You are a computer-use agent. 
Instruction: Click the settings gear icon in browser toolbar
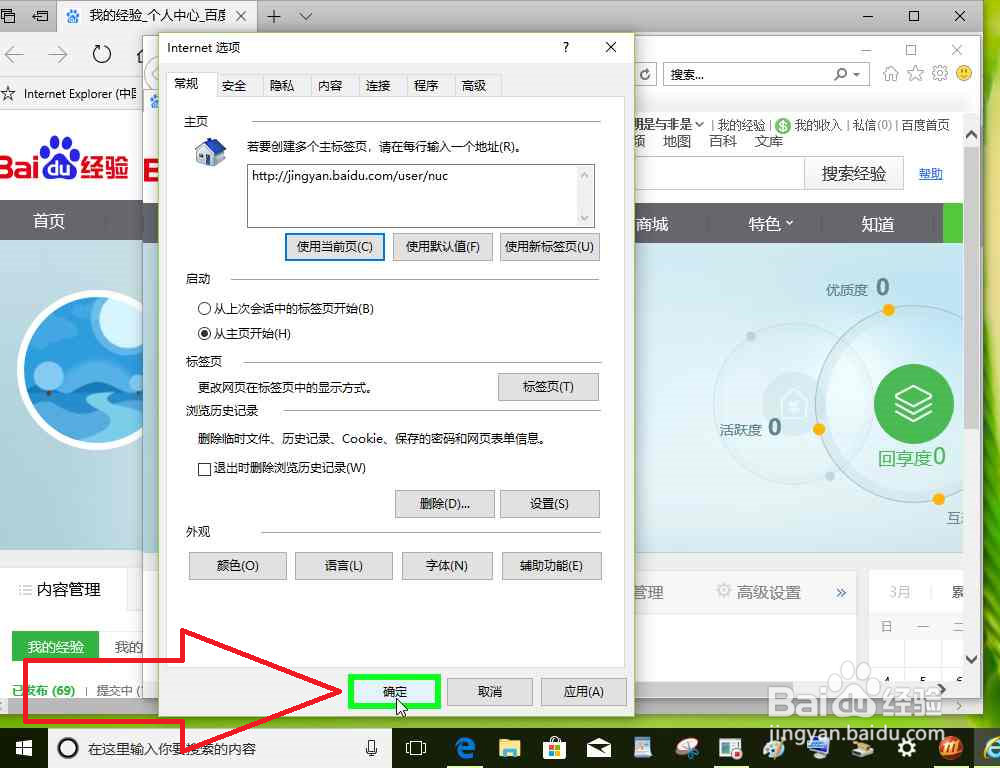click(938, 73)
